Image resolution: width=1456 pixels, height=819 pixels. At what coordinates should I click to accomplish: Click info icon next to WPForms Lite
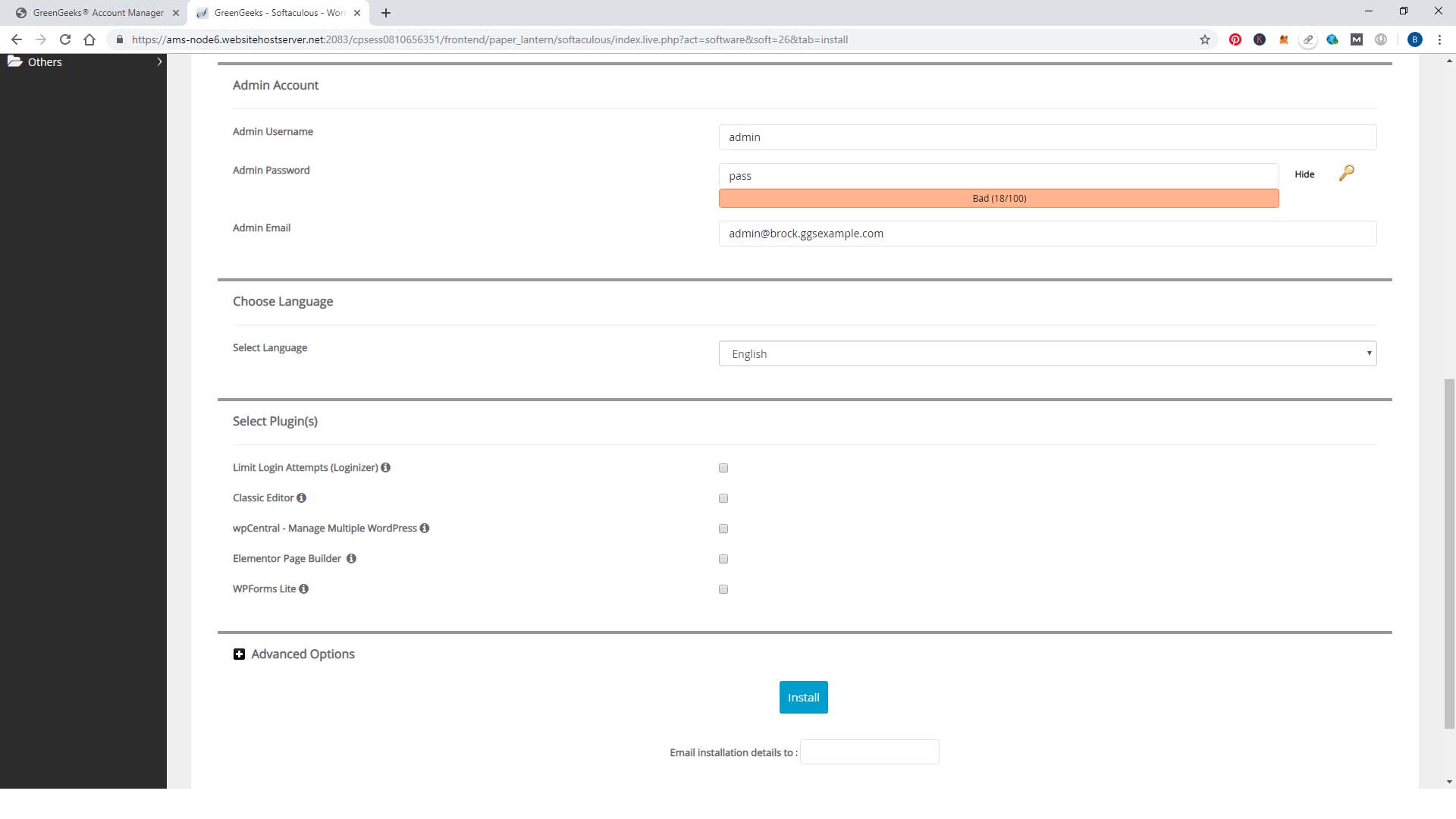click(x=303, y=589)
